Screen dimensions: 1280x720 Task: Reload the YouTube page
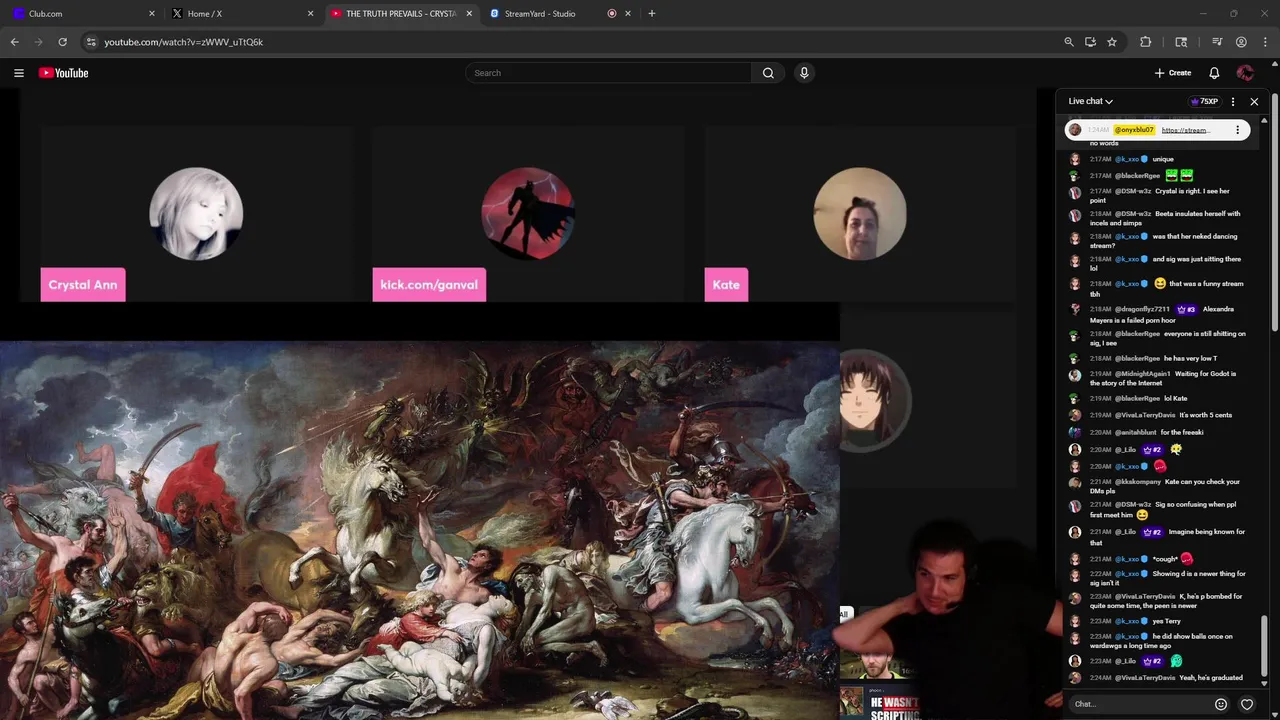tap(62, 42)
